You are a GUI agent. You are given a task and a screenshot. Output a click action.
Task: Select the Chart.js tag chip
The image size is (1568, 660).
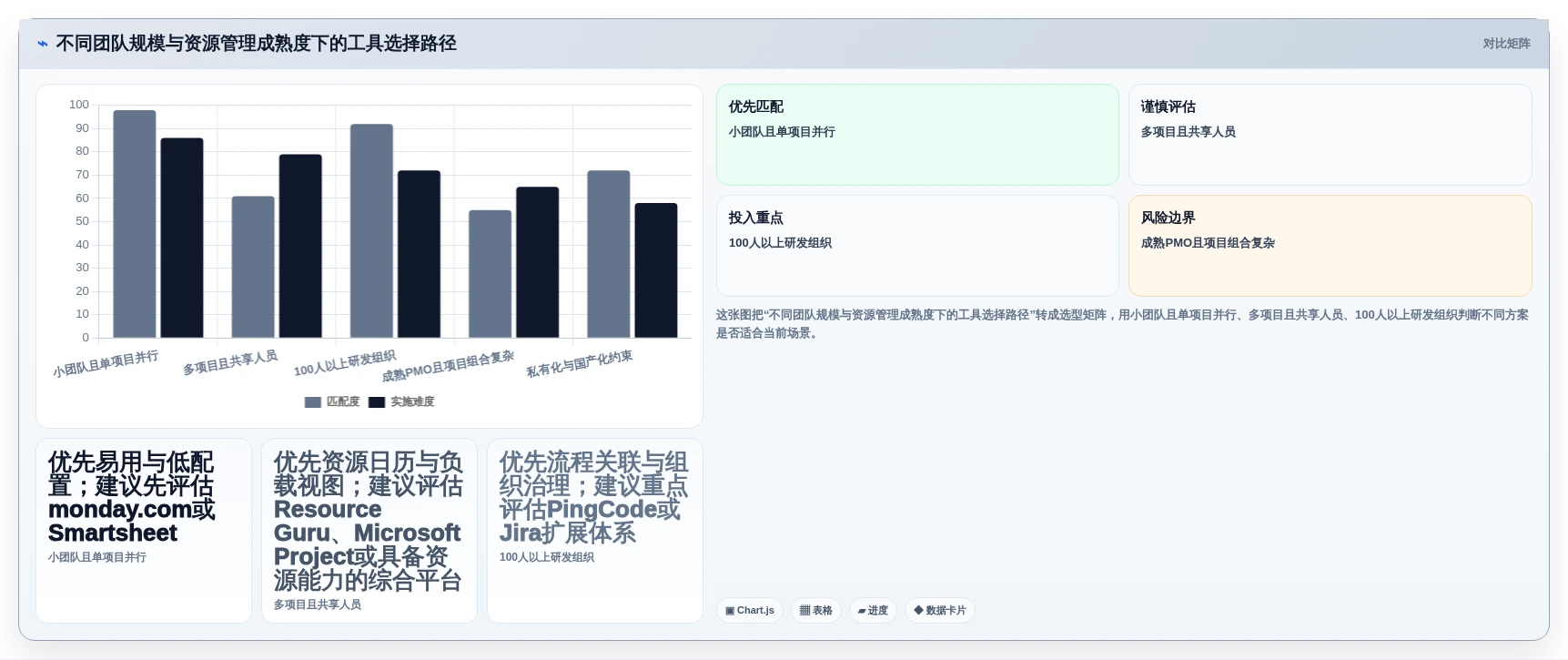tap(750, 611)
